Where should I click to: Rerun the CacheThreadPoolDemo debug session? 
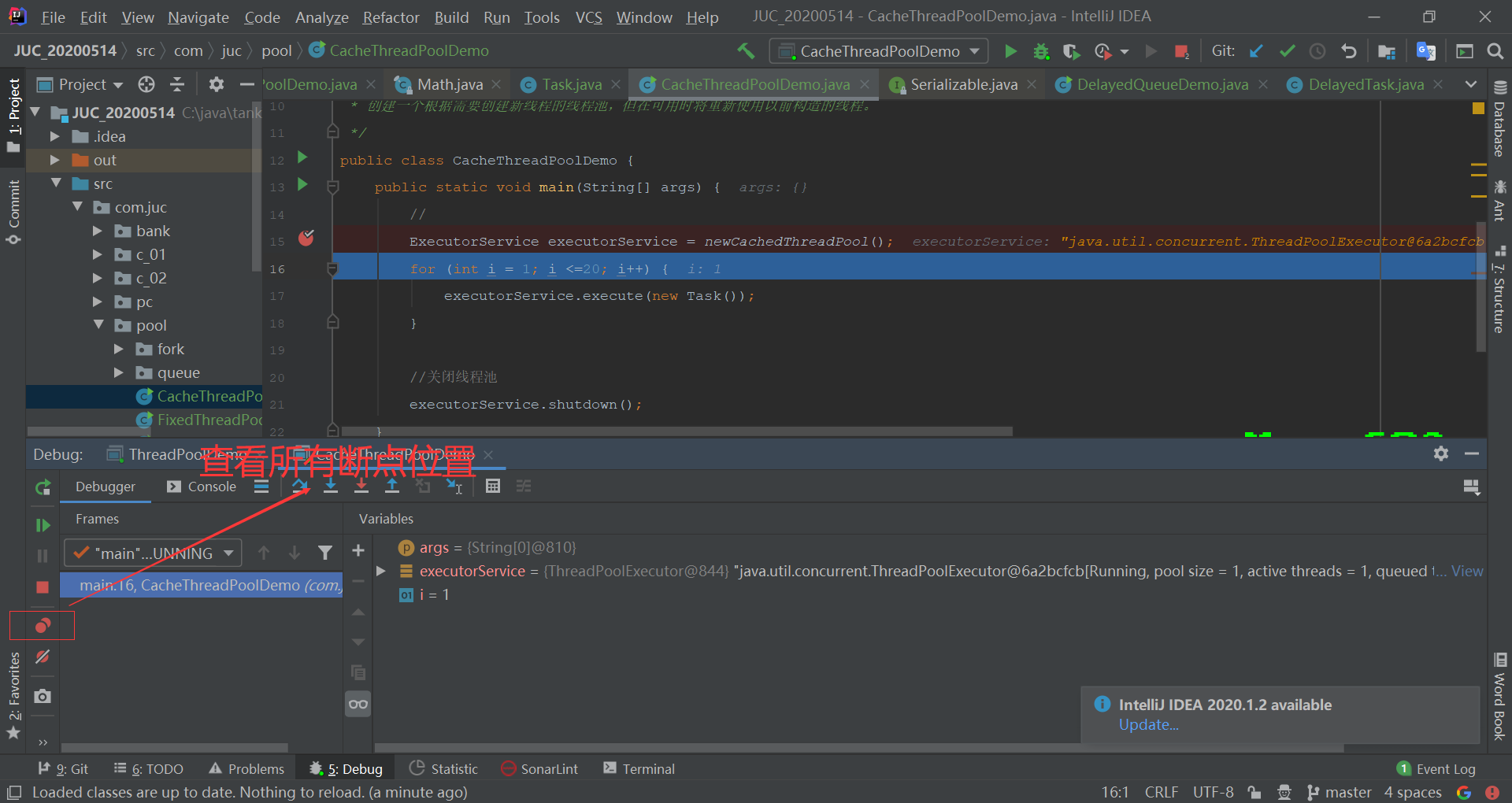pyautogui.click(x=43, y=488)
